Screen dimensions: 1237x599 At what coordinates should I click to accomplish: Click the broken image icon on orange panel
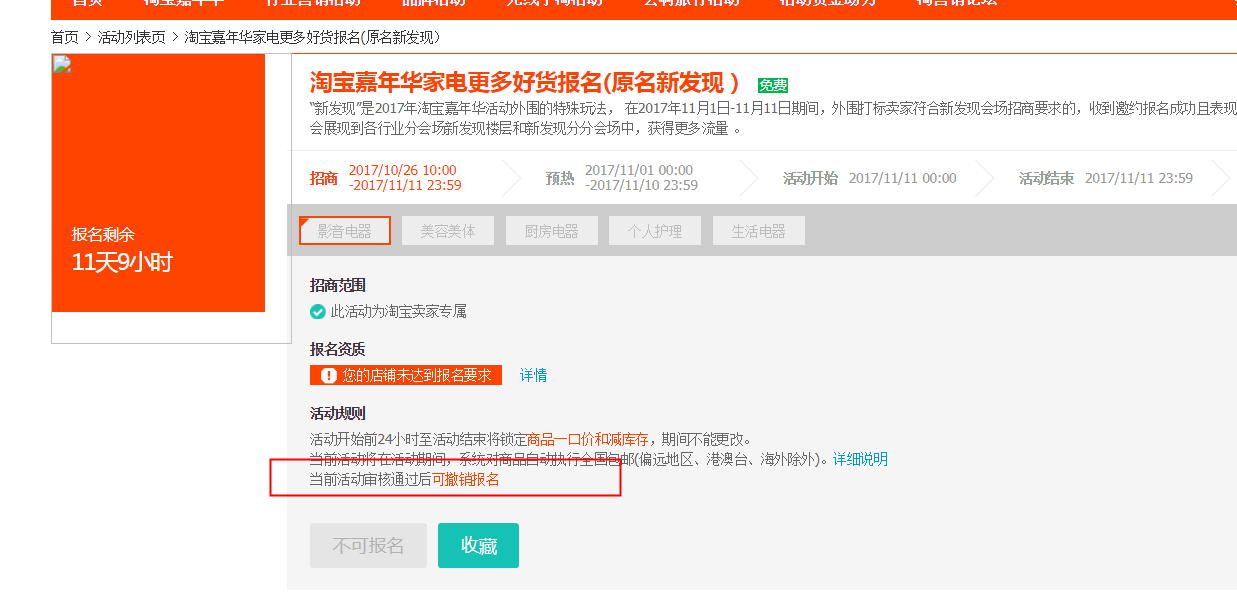[x=62, y=65]
